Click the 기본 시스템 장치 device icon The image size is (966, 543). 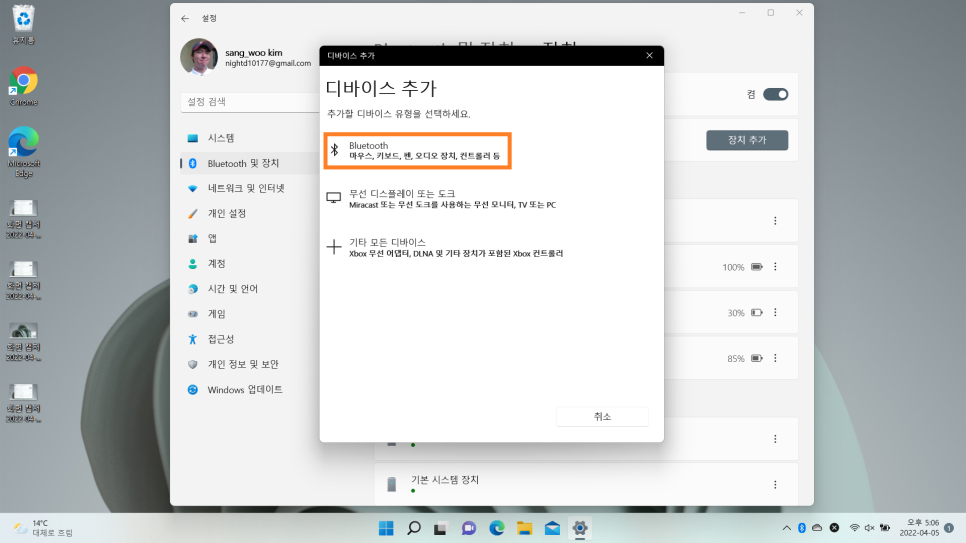click(392, 484)
